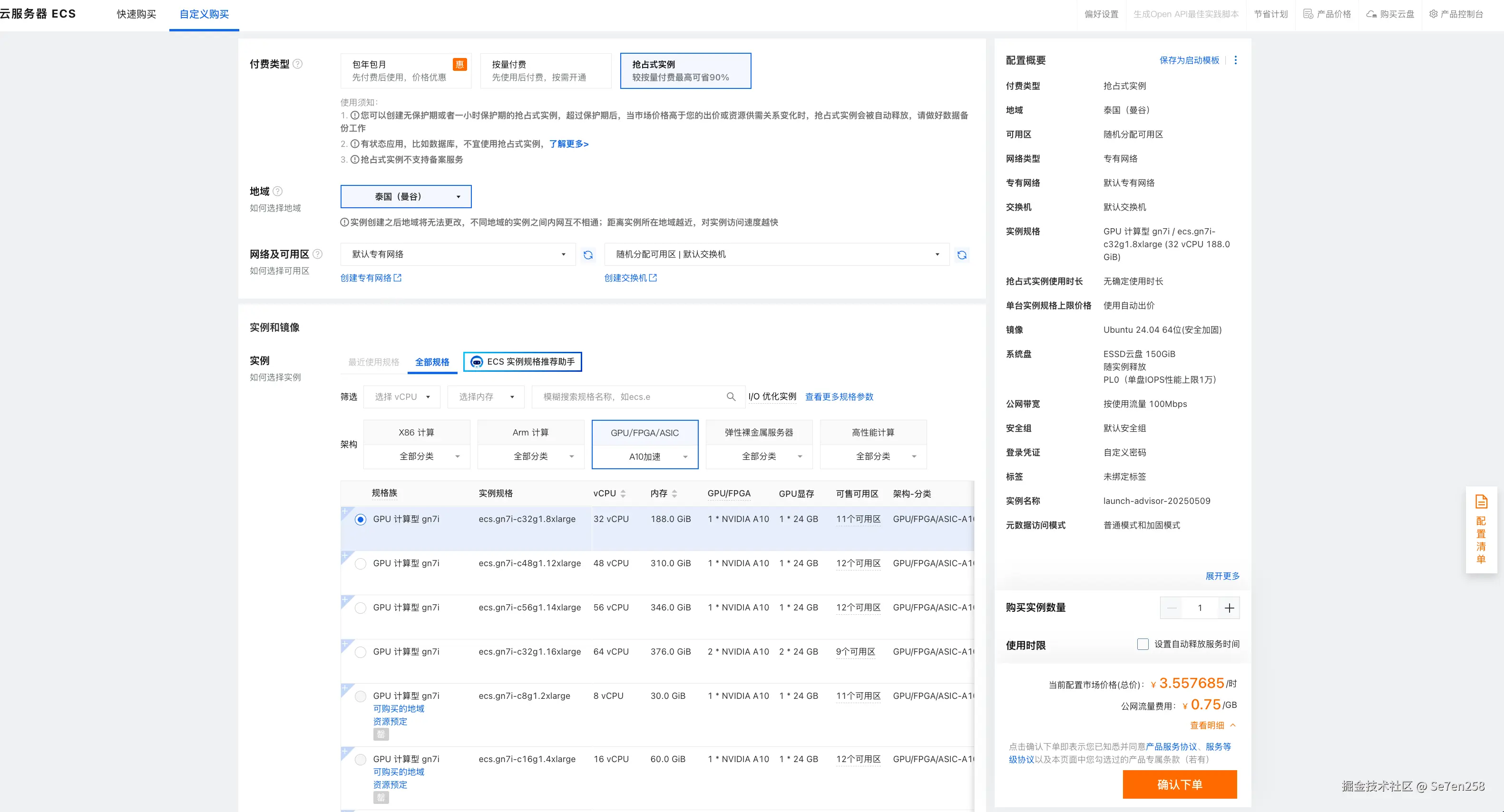The height and width of the screenshot is (812, 1504).
Task: Sort the vCPU column with sort arrows
Action: tap(623, 493)
